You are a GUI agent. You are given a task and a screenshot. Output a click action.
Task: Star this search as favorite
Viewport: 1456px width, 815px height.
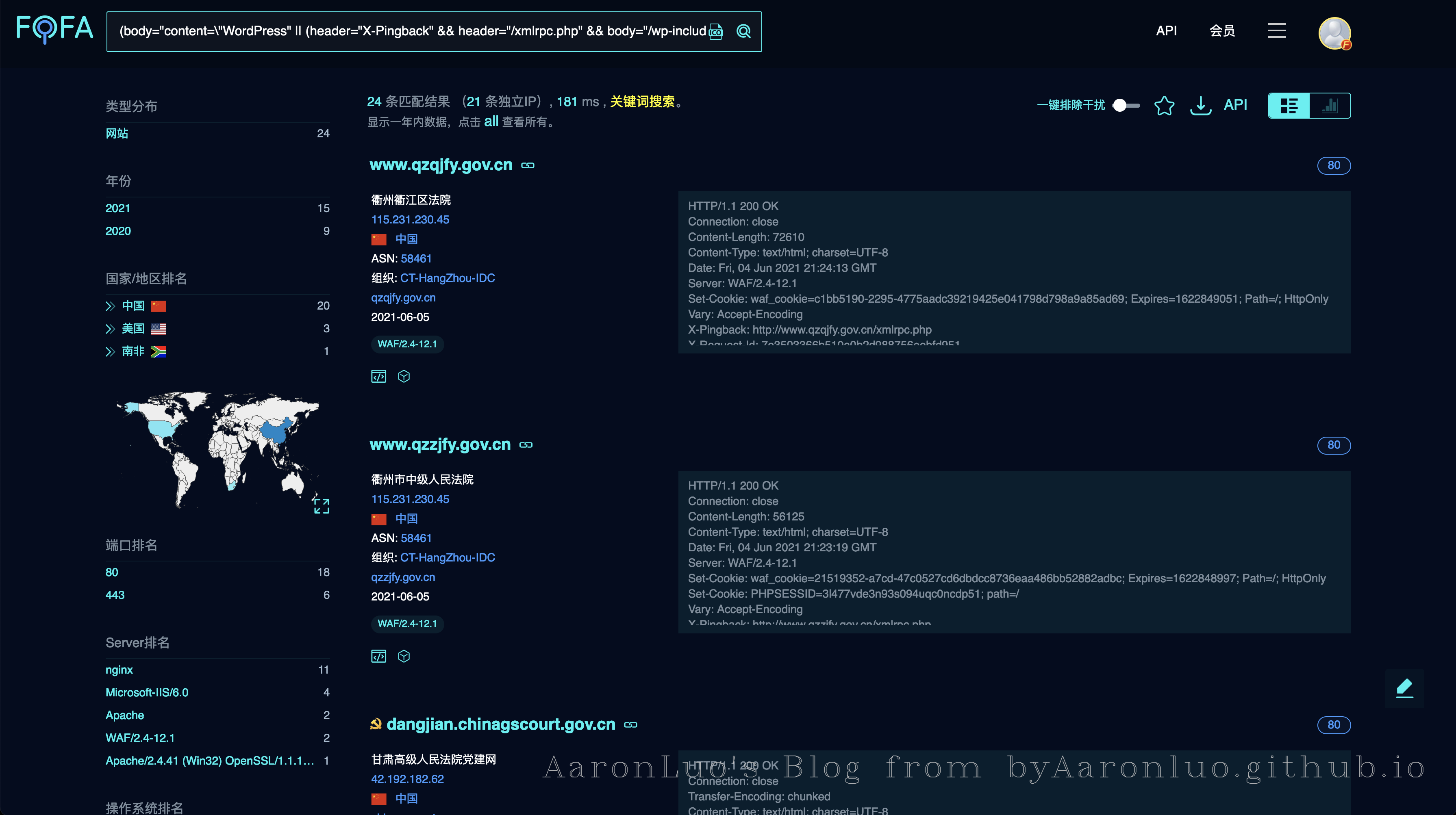click(x=1164, y=106)
